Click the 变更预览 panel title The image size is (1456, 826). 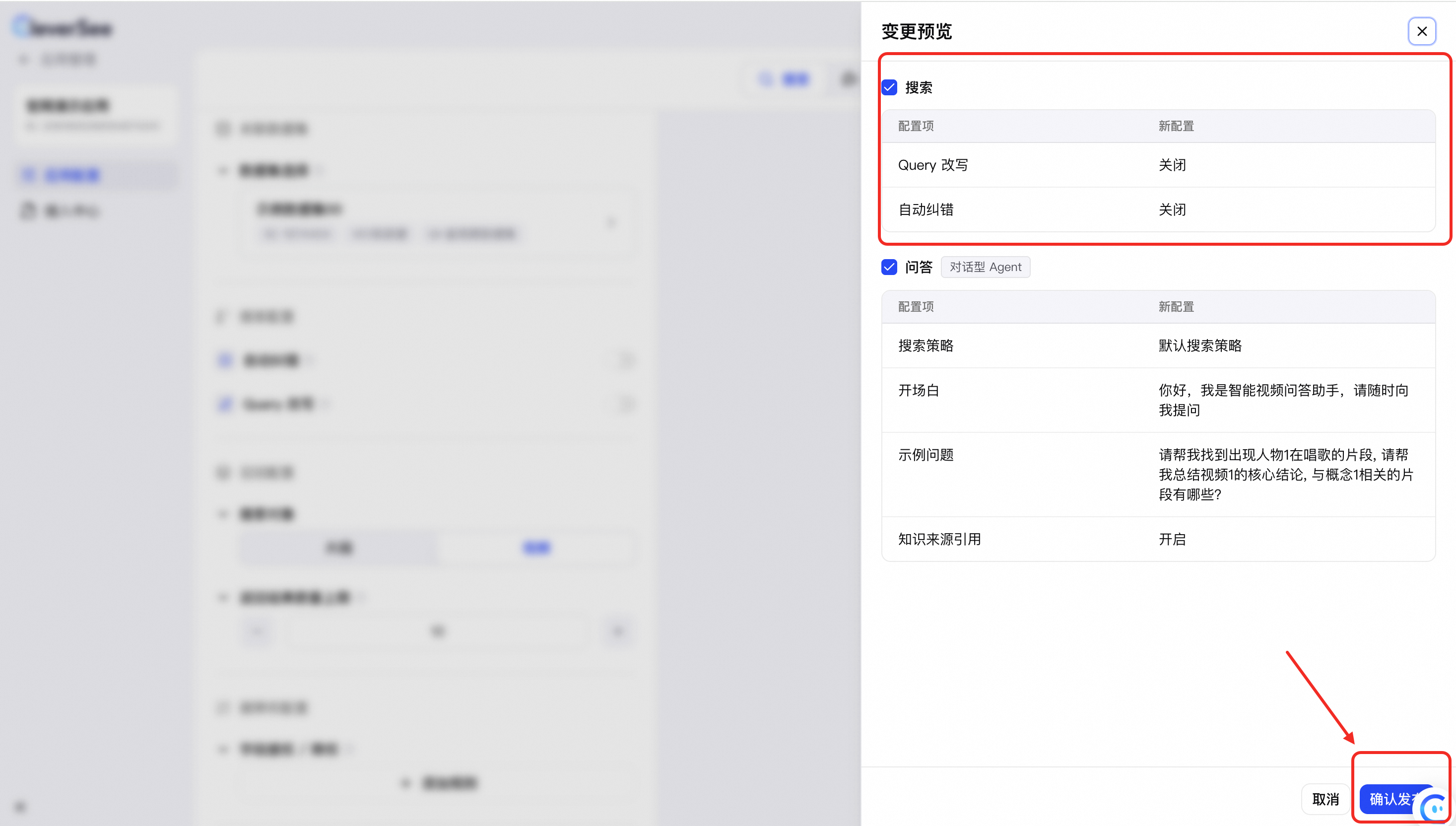[x=916, y=31]
